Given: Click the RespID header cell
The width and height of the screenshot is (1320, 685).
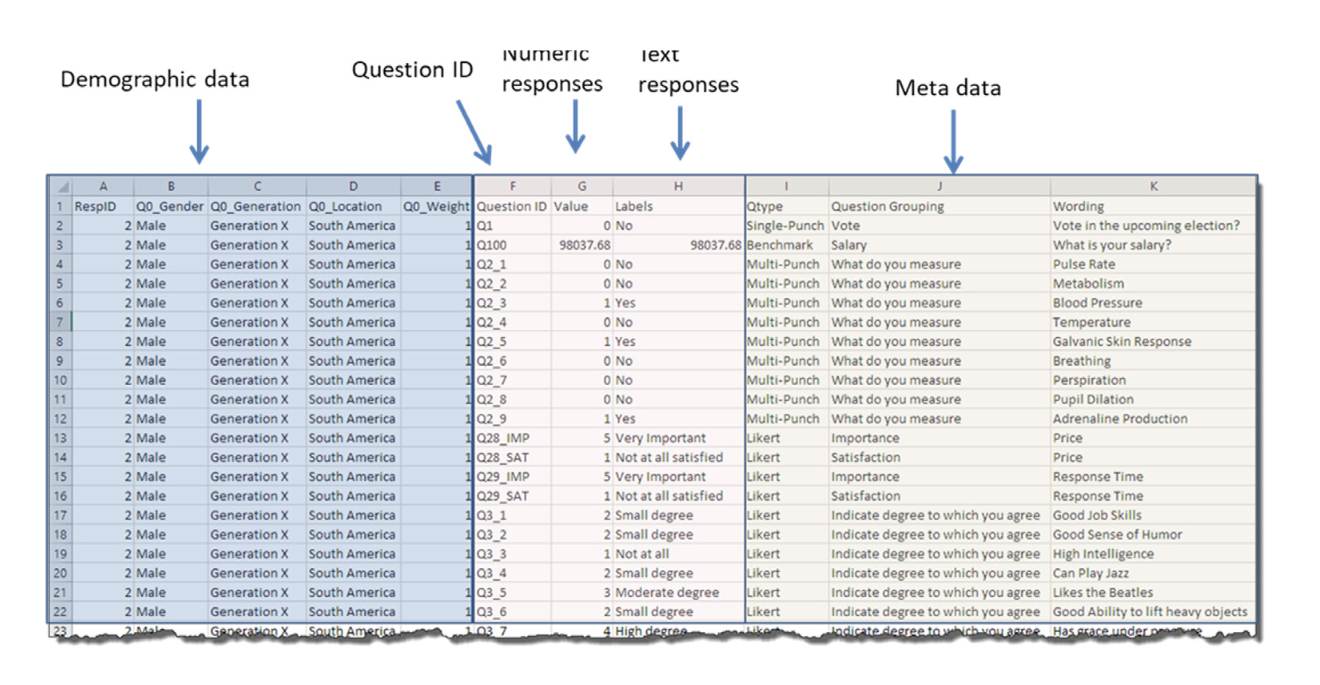Looking at the screenshot, I should pos(103,206).
